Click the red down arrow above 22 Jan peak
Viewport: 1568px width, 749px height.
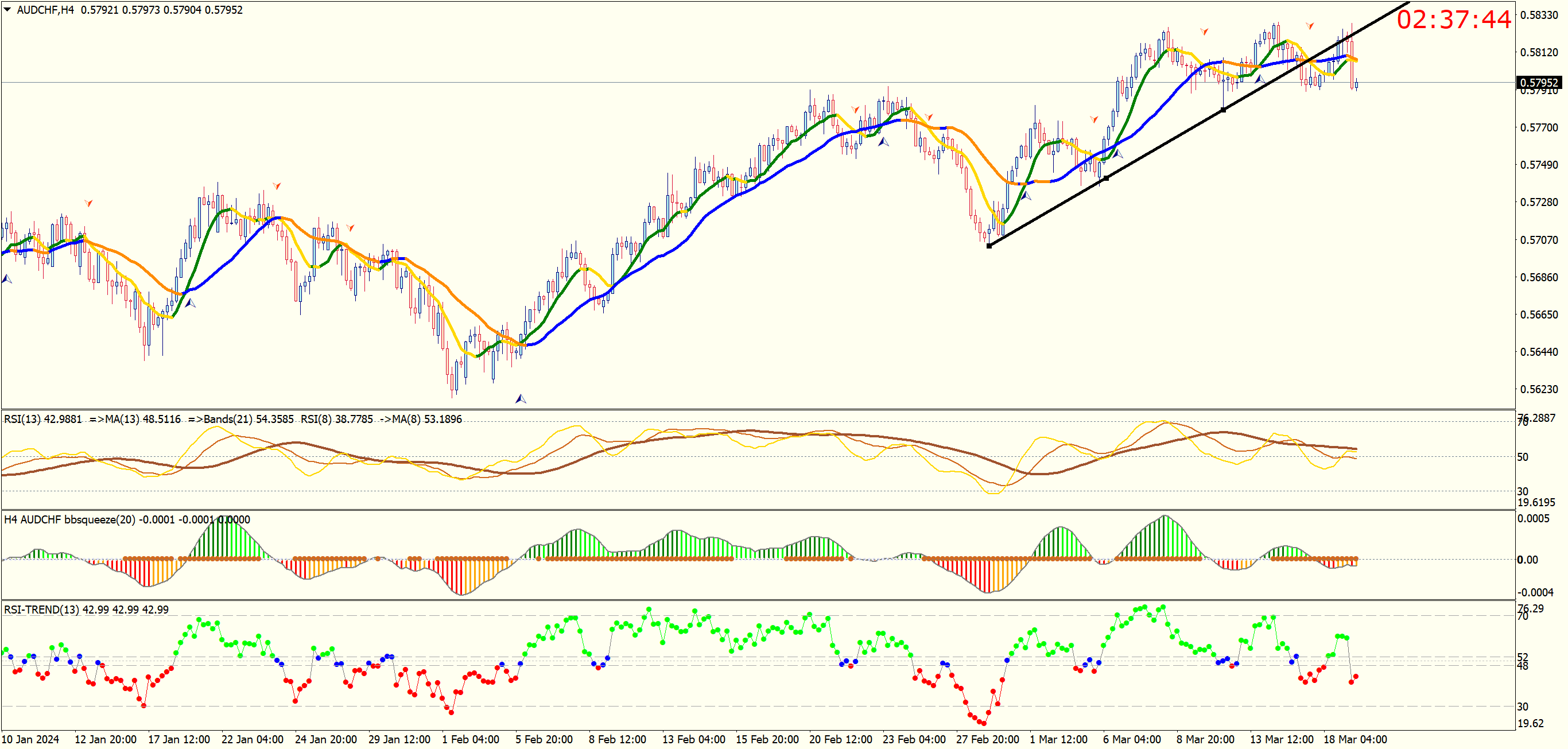point(277,185)
